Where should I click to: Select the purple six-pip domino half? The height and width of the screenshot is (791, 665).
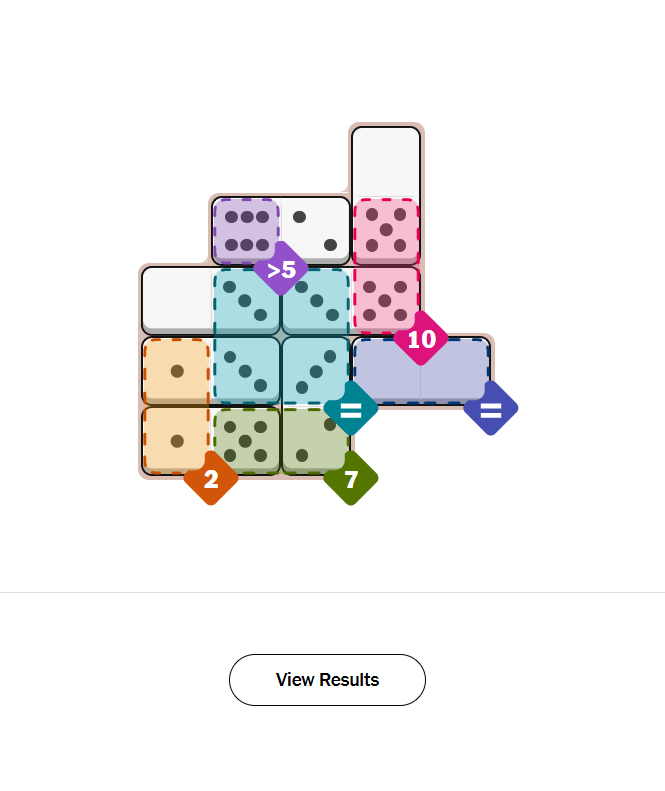coord(246,231)
